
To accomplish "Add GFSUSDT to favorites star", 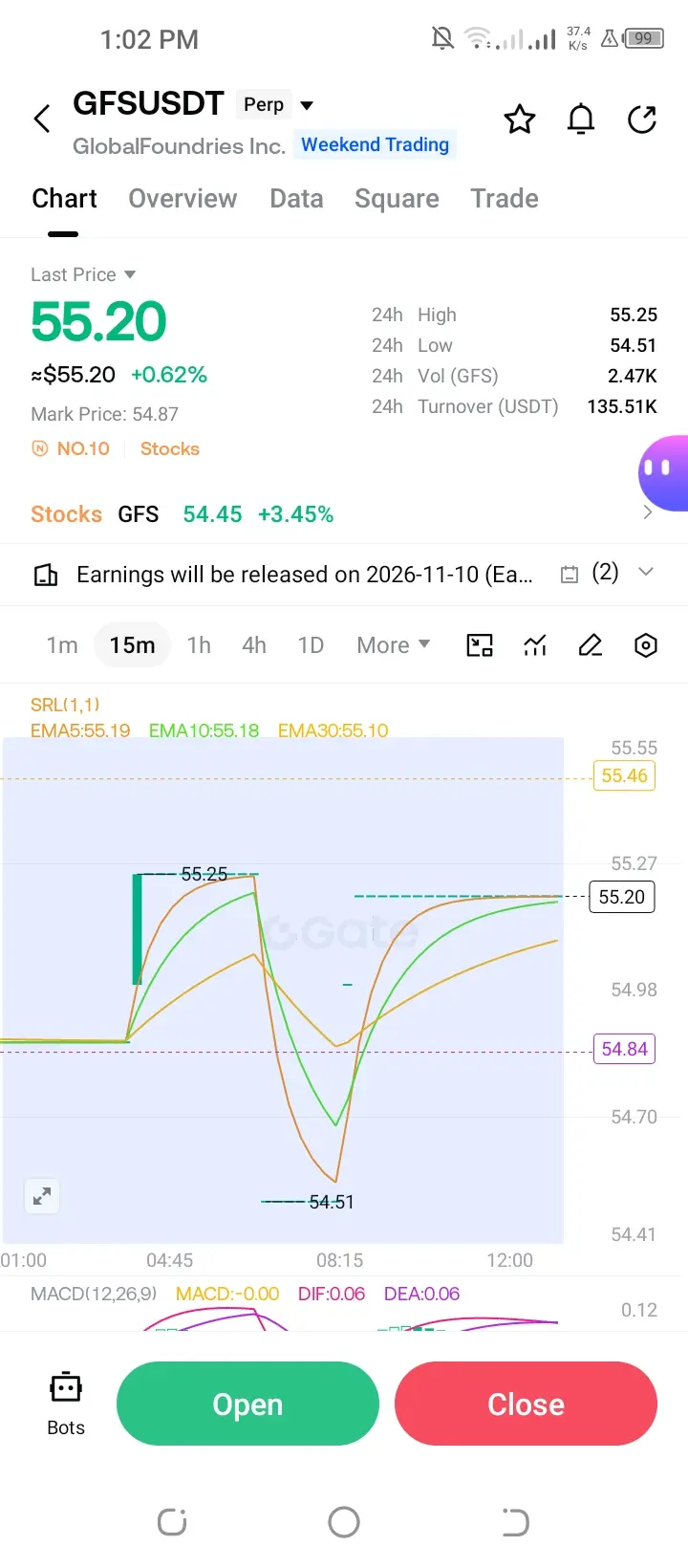I will tap(520, 120).
